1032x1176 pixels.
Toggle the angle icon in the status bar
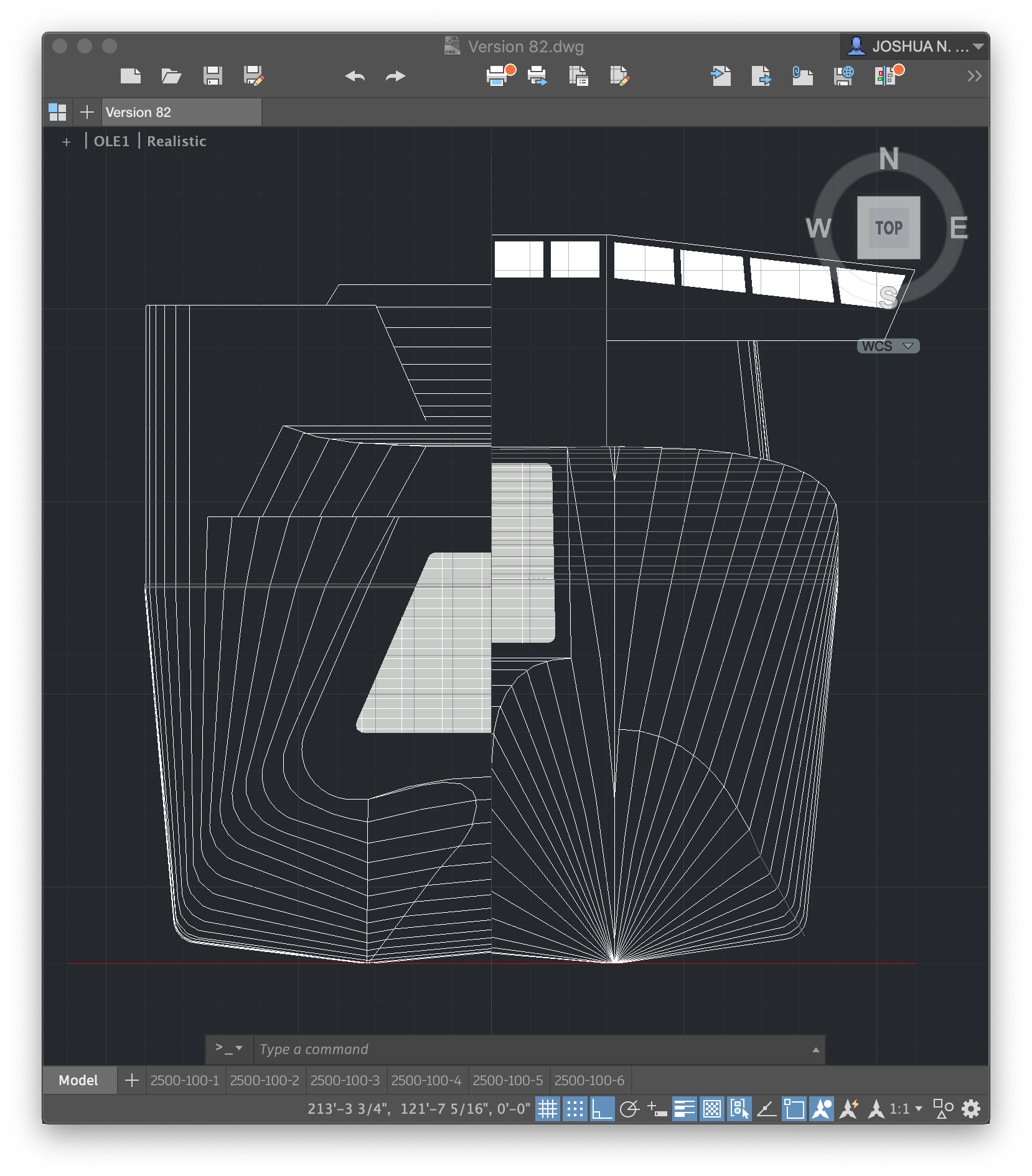[766, 1109]
